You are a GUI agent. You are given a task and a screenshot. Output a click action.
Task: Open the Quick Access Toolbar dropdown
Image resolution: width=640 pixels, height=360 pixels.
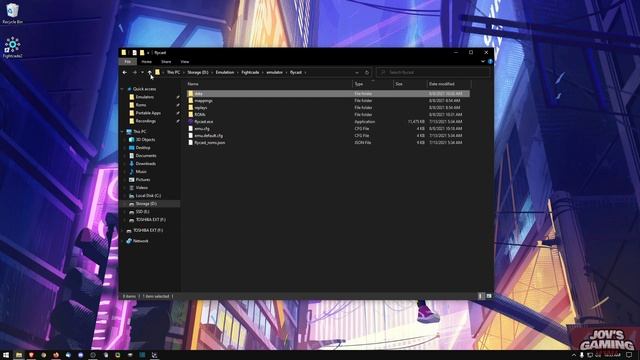(148, 53)
